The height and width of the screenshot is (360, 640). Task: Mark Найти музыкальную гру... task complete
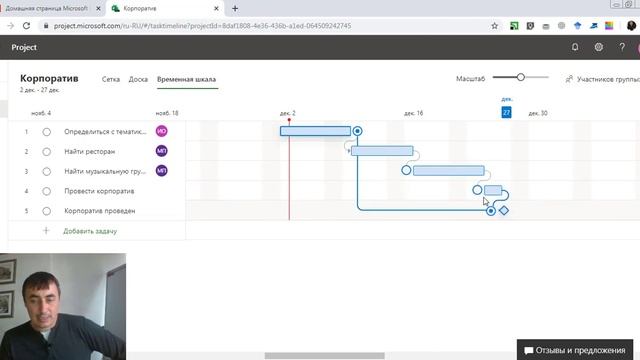(x=47, y=171)
